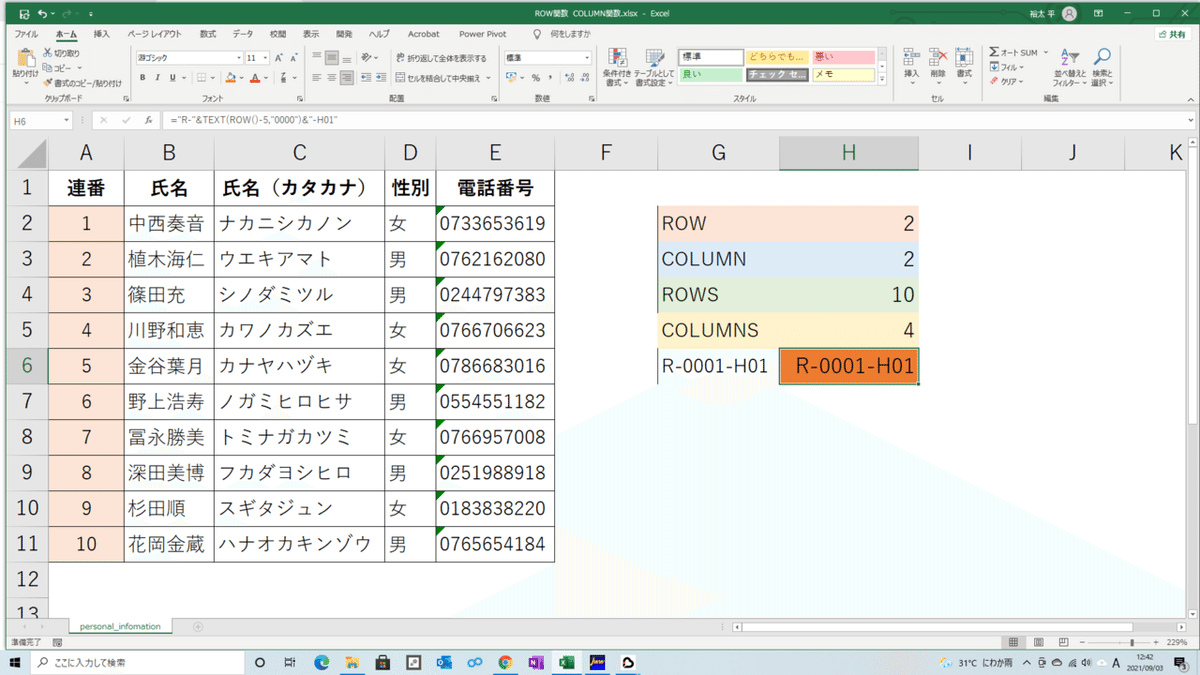Click the Delete cells (削除) icon
1200x675 pixels.
point(937,65)
